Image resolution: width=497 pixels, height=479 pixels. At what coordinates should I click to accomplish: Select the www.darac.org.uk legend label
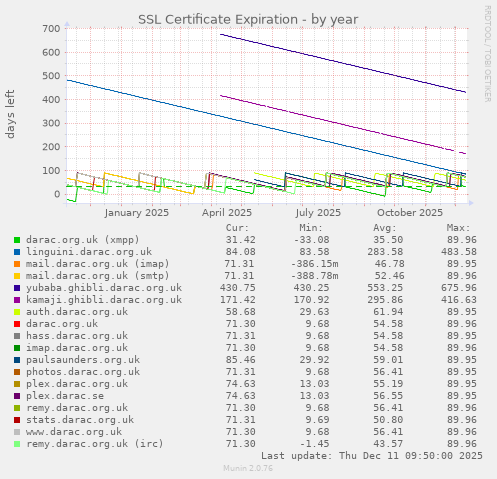click(74, 432)
